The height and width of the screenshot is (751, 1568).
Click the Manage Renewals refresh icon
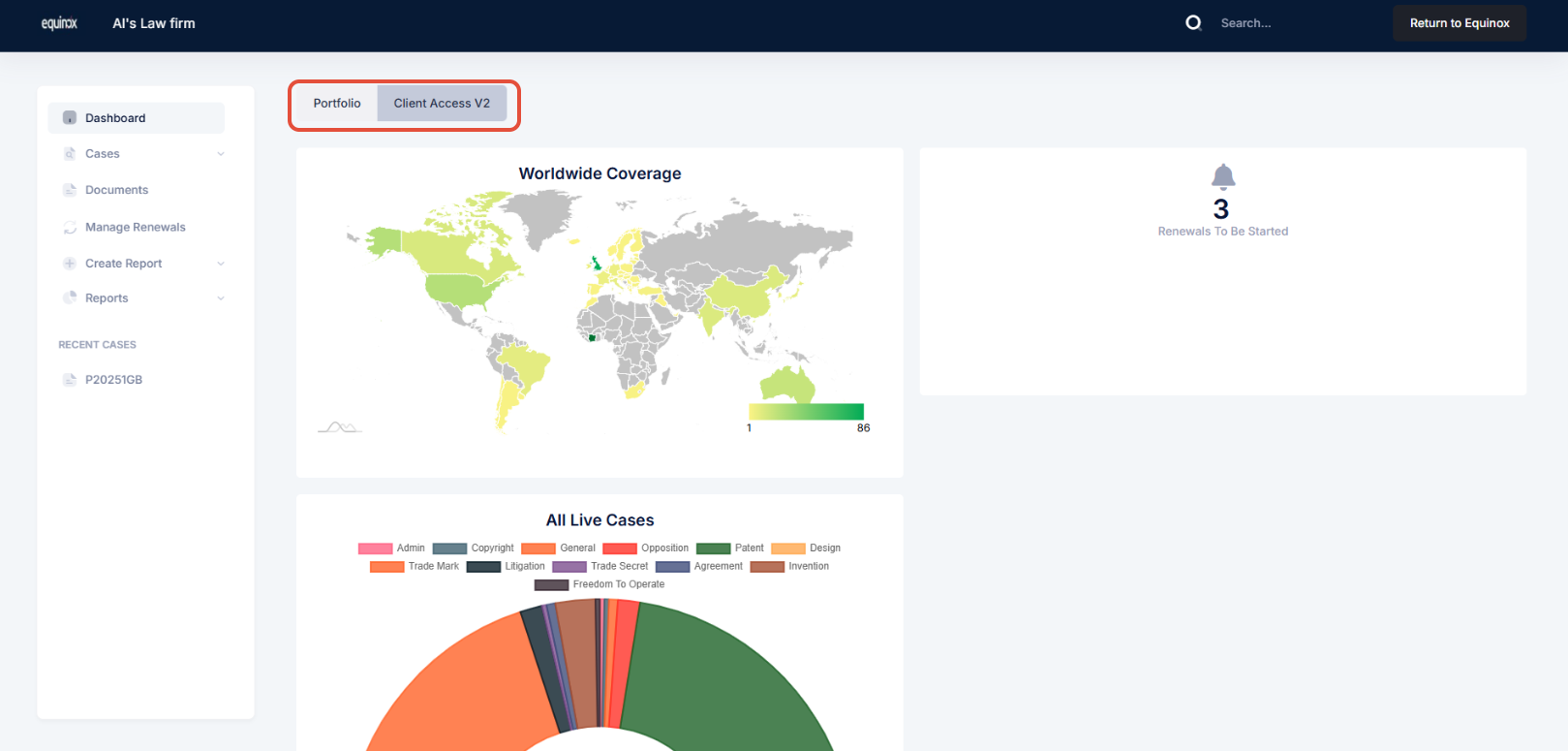(70, 228)
